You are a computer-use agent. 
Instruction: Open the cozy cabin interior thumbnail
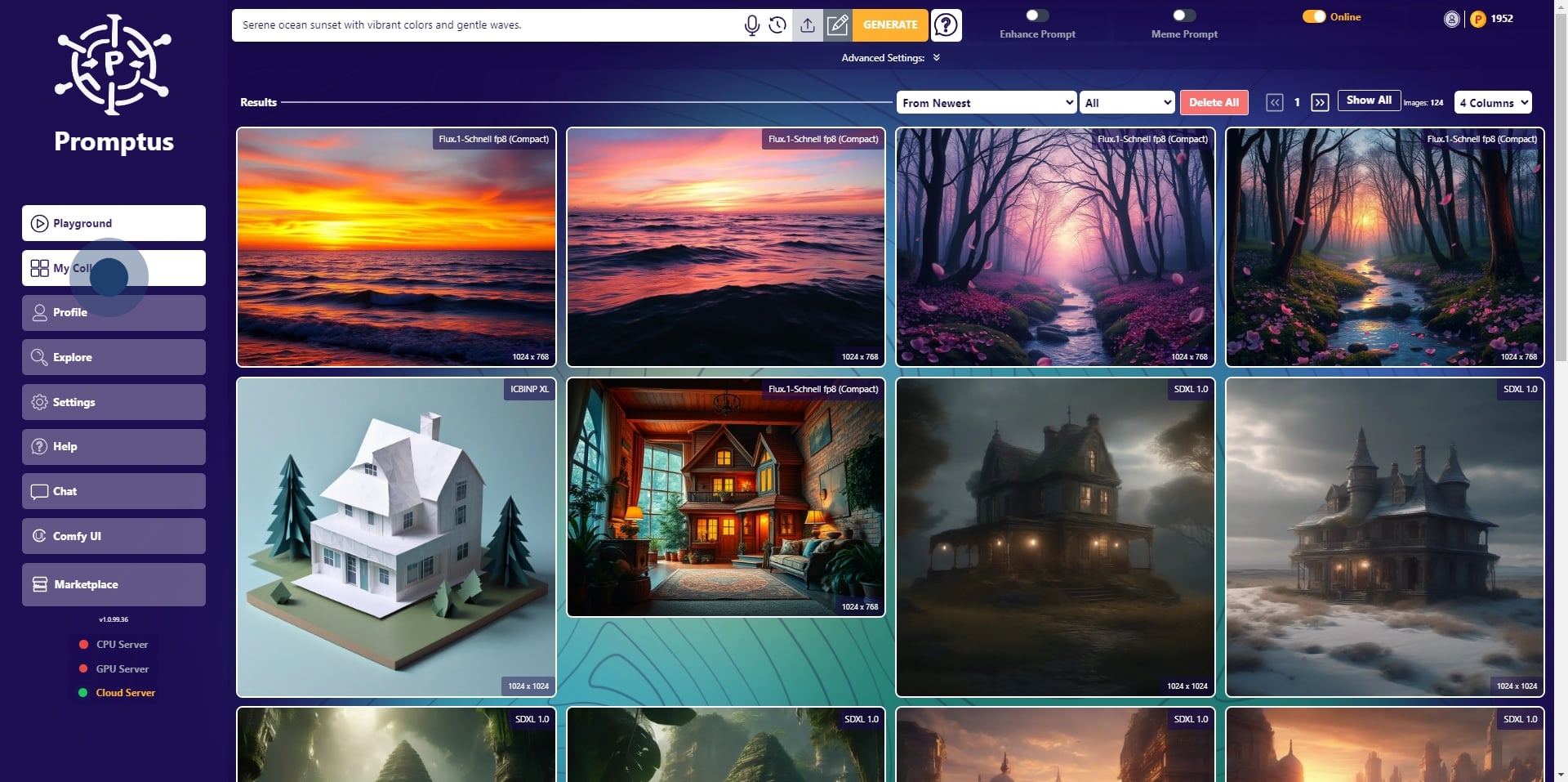pyautogui.click(x=726, y=497)
